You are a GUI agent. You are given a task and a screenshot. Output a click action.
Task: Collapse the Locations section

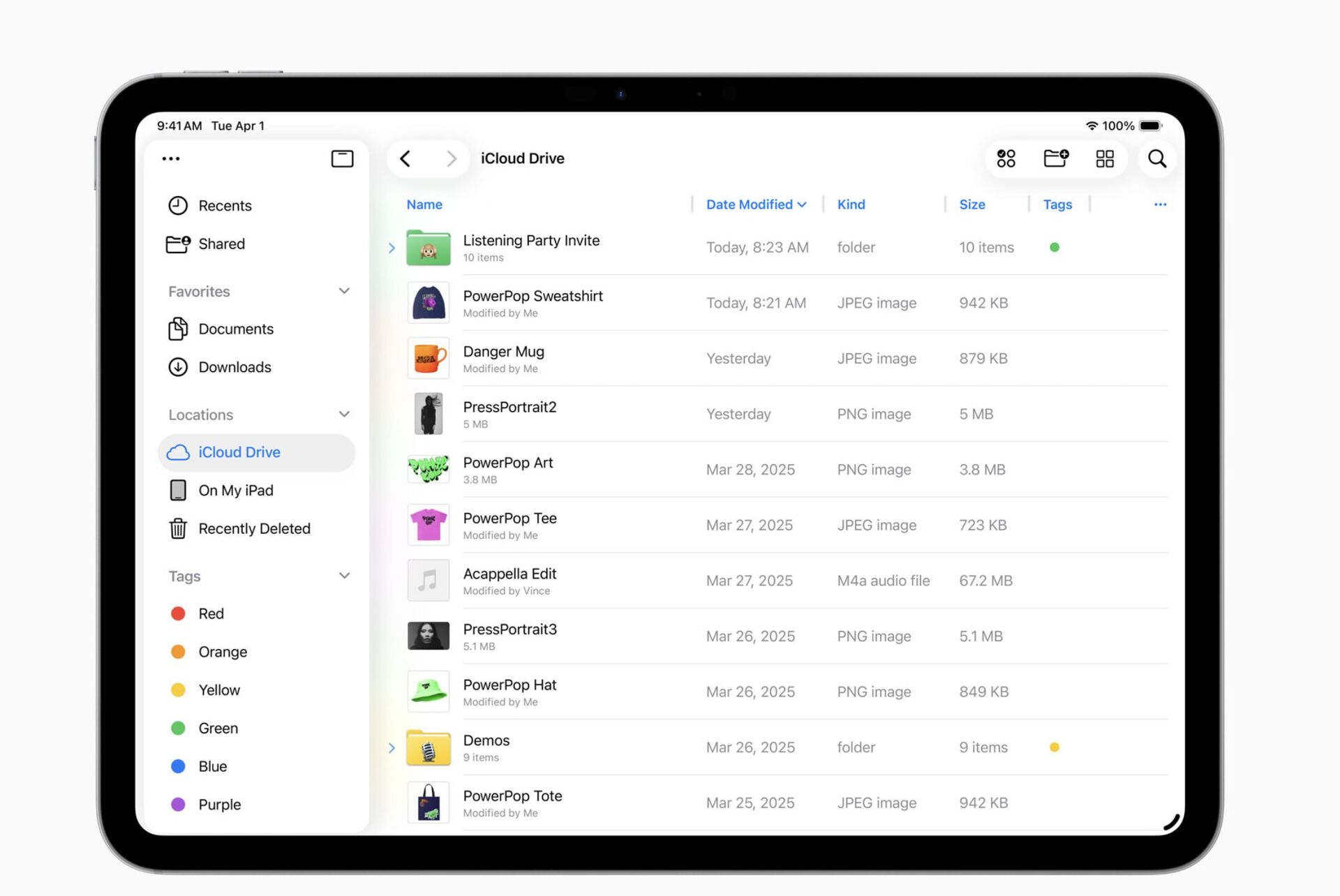[x=344, y=415]
